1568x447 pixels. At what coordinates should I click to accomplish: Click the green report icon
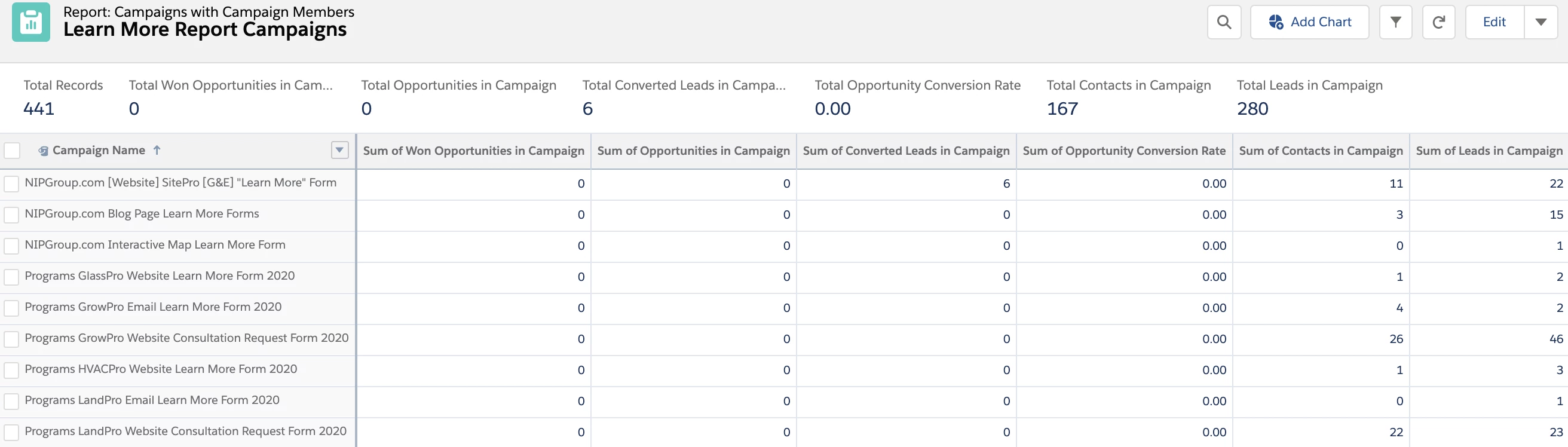pyautogui.click(x=31, y=23)
